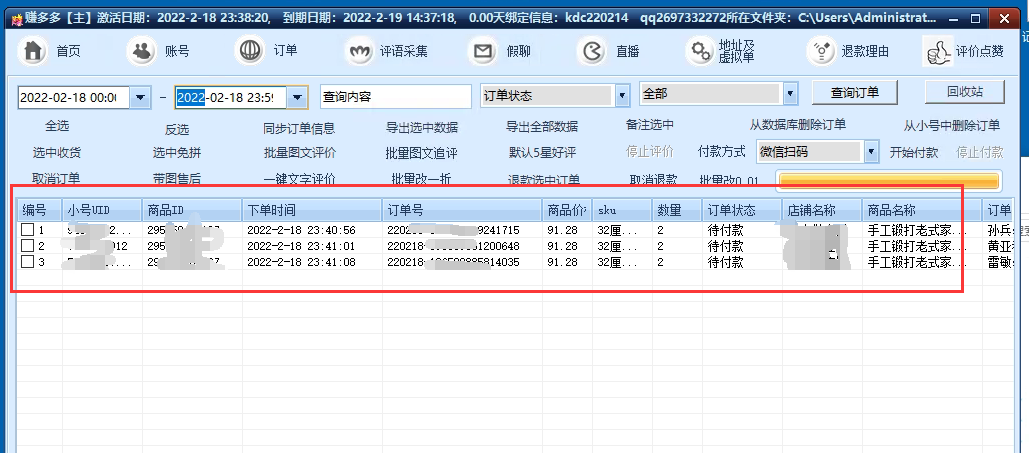Click 批量图文评价 batch review
1029x453 pixels.
(300, 153)
